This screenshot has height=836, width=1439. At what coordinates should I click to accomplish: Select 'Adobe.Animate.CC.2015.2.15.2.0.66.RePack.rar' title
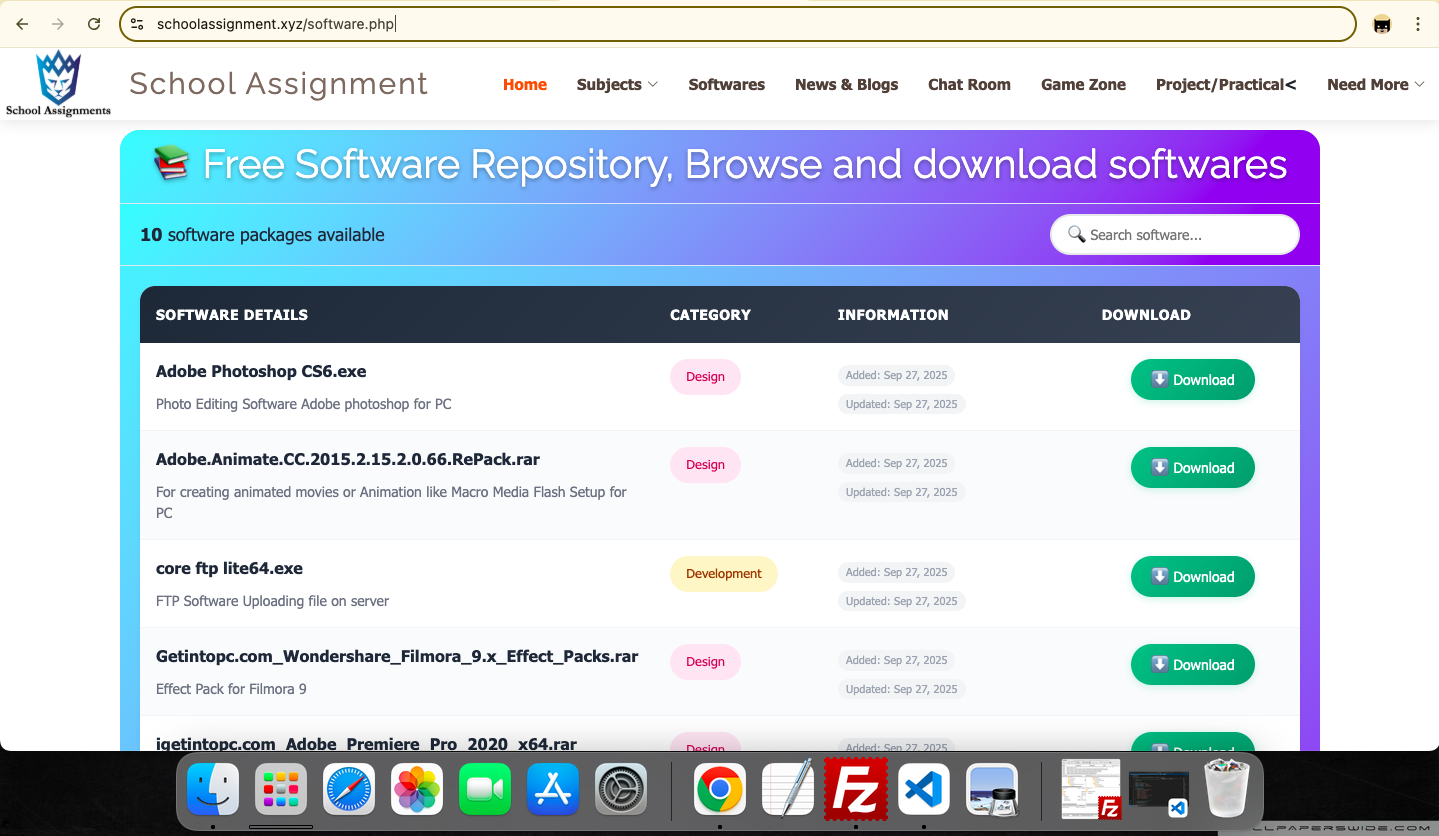click(348, 460)
